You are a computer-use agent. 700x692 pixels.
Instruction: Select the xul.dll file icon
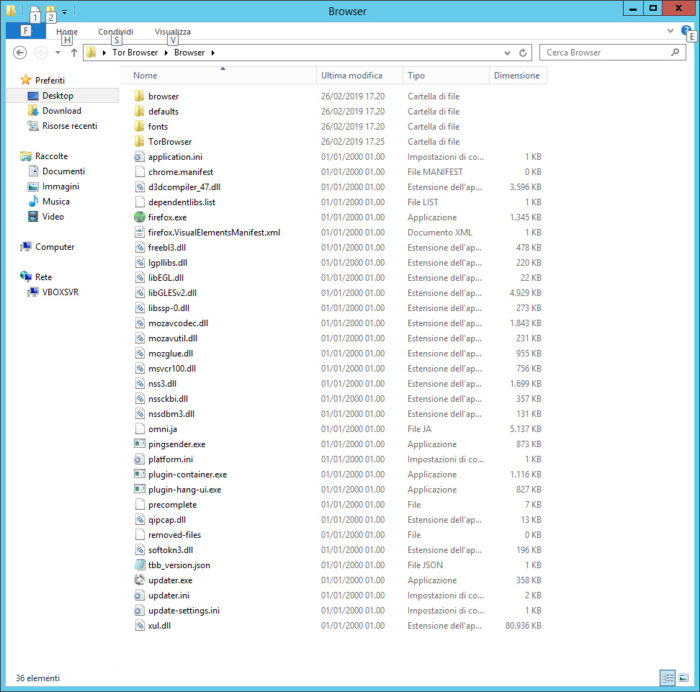139,625
